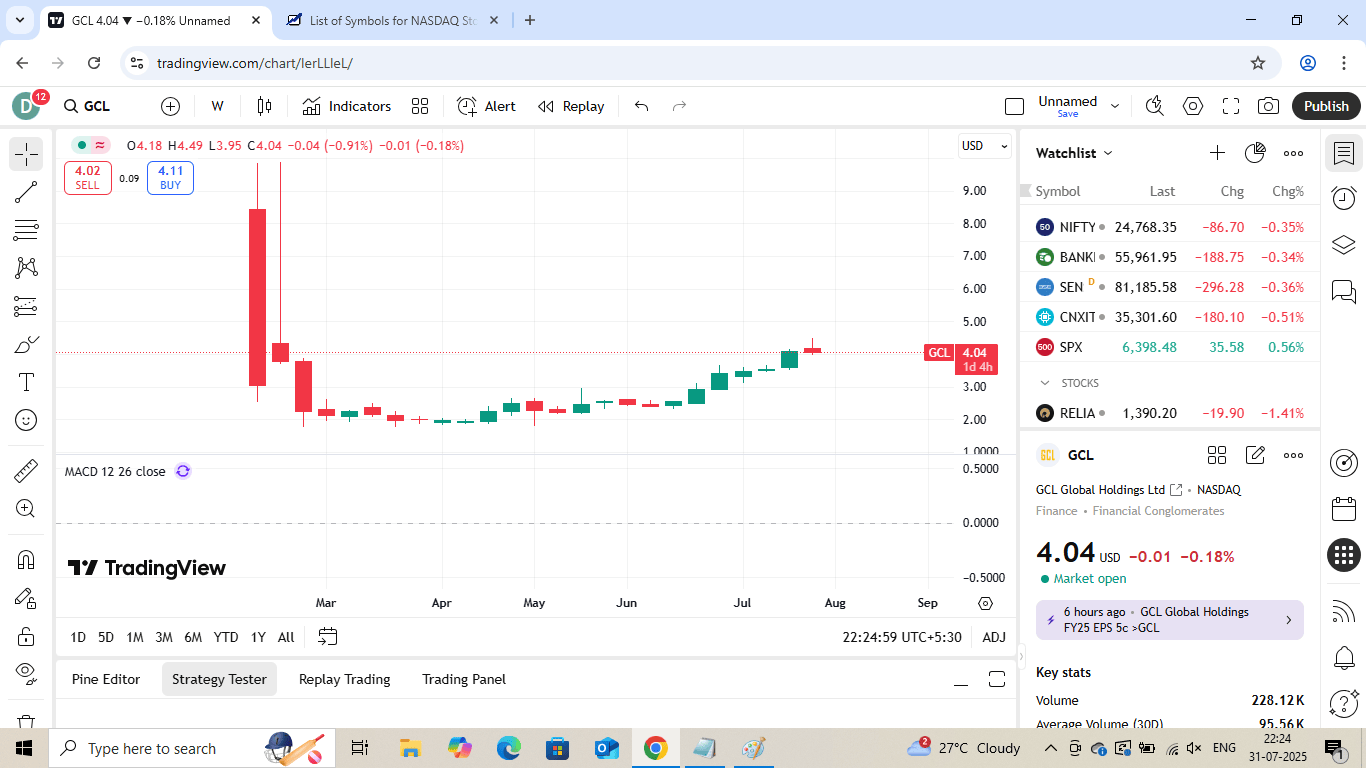The height and width of the screenshot is (768, 1366).
Task: Open the emoji icons tool
Action: click(26, 420)
